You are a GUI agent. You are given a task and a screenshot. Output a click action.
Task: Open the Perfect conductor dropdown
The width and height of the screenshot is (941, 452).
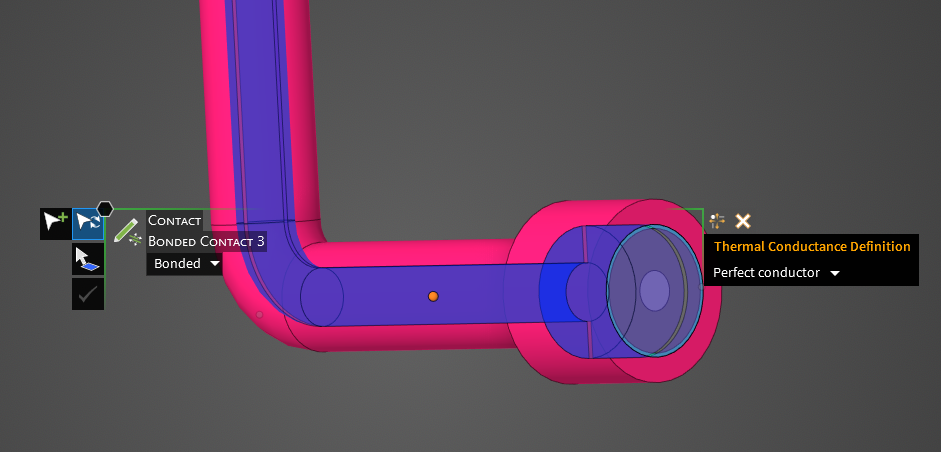(776, 273)
